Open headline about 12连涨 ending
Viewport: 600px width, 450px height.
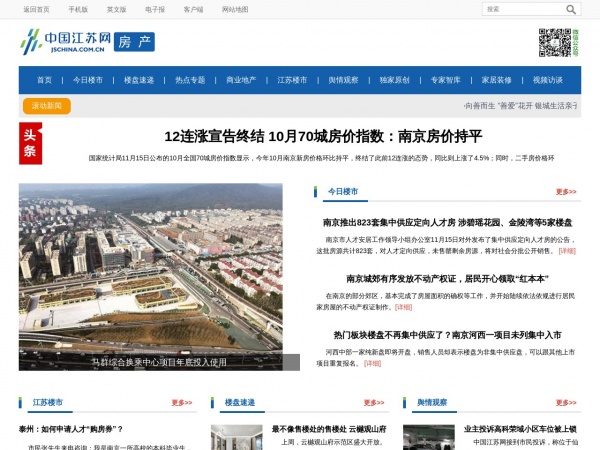point(323,136)
